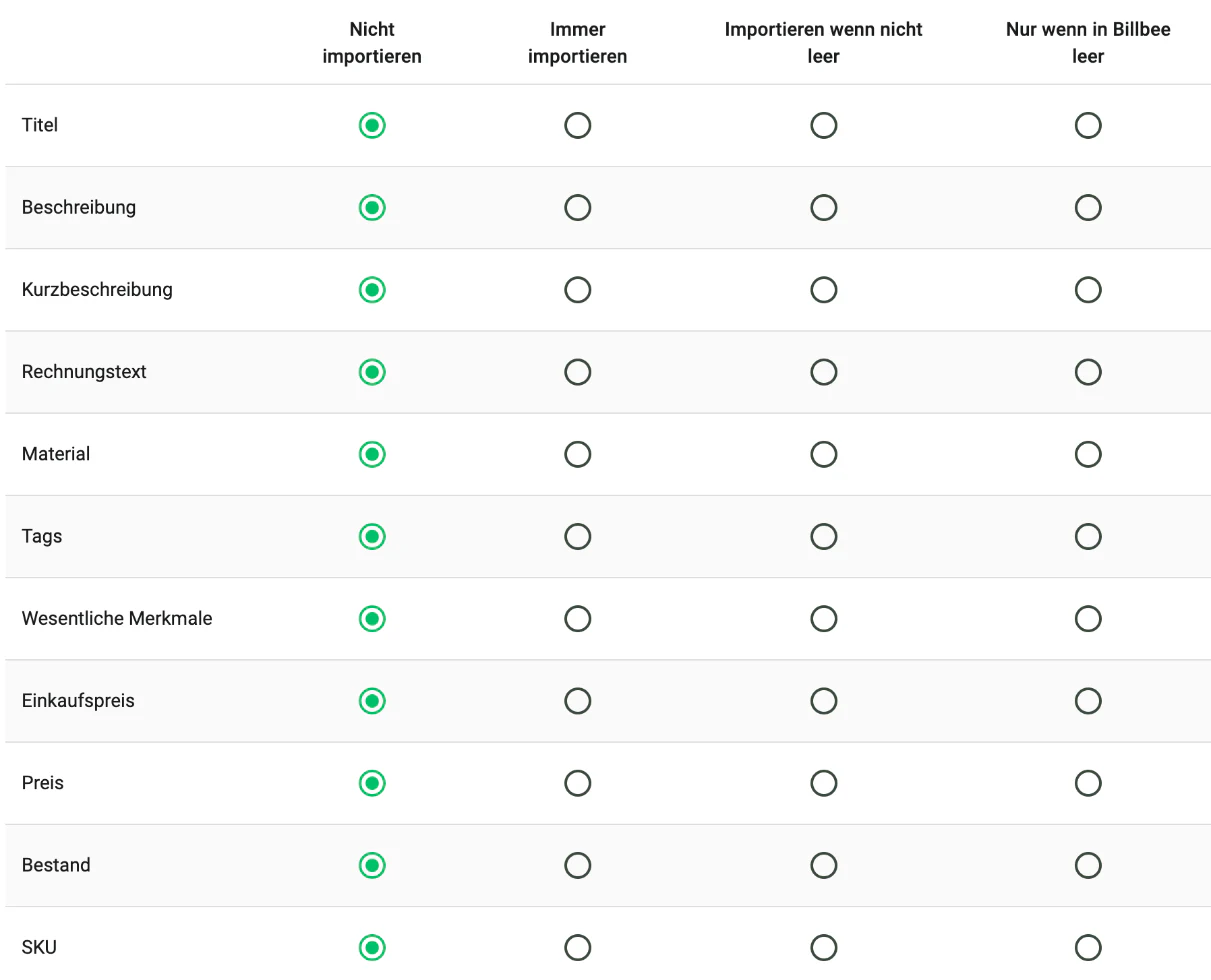1211x980 pixels.
Task: Select 'Immer importieren' for SKU
Action: click(x=578, y=947)
